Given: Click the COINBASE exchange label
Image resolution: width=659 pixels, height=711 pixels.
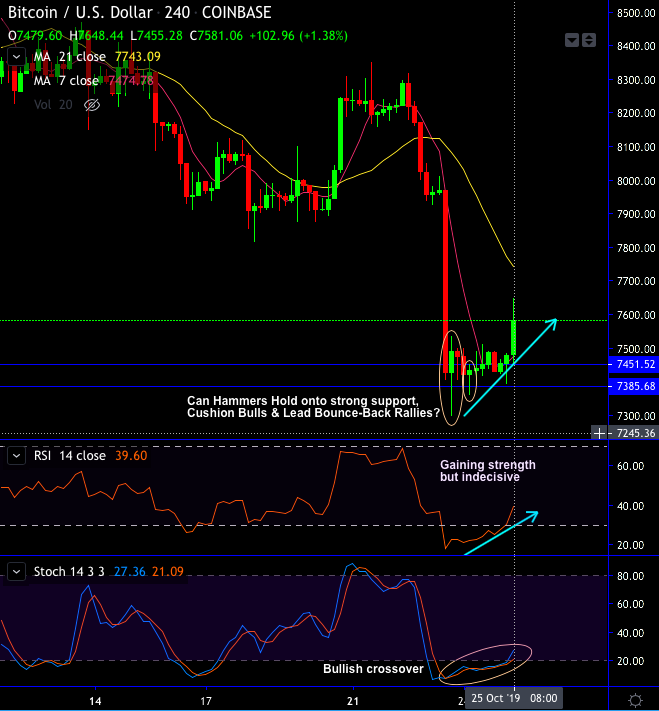Looking at the screenshot, I should pos(236,13).
